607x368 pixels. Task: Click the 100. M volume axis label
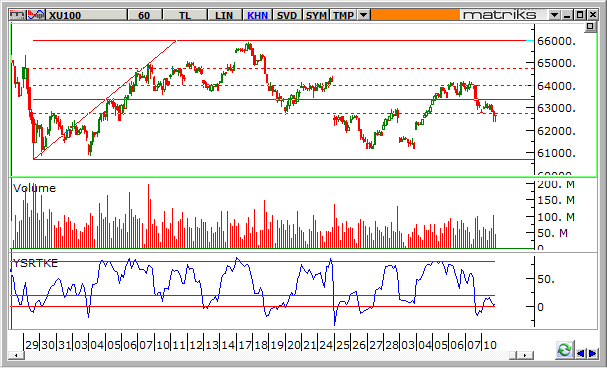[556, 217]
